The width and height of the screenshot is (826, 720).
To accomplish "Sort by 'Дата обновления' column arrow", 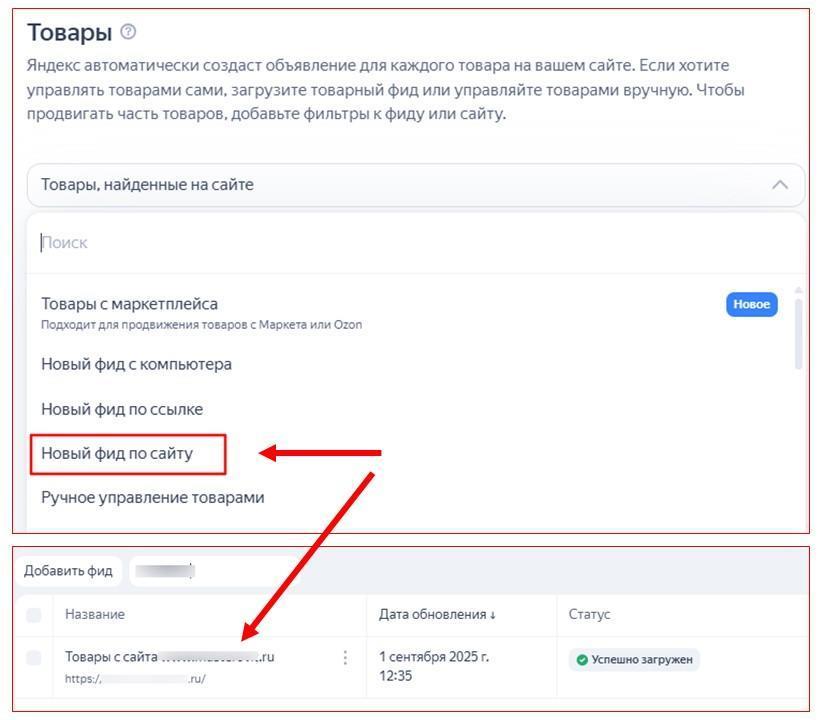I will (x=492, y=615).
